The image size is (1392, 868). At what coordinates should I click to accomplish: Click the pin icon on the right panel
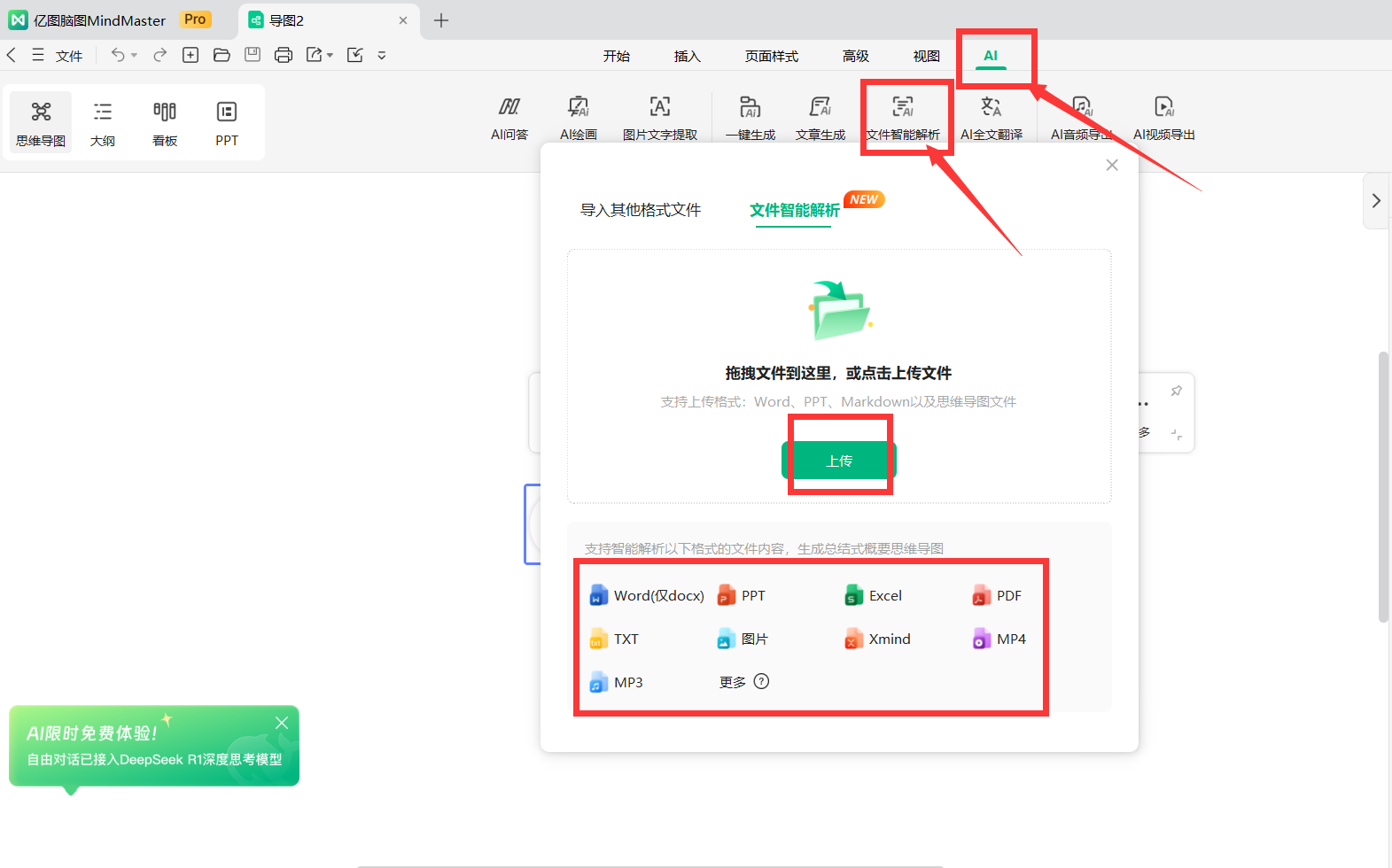click(x=1177, y=391)
